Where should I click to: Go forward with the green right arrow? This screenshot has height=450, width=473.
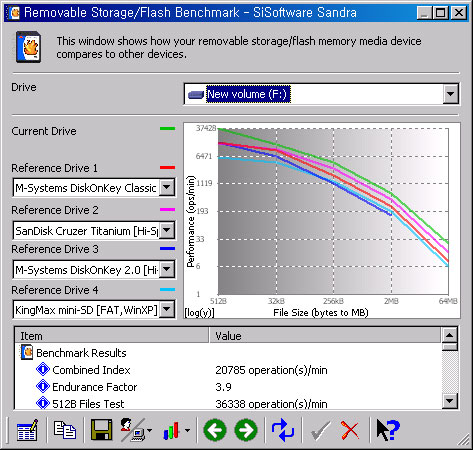pyautogui.click(x=246, y=430)
